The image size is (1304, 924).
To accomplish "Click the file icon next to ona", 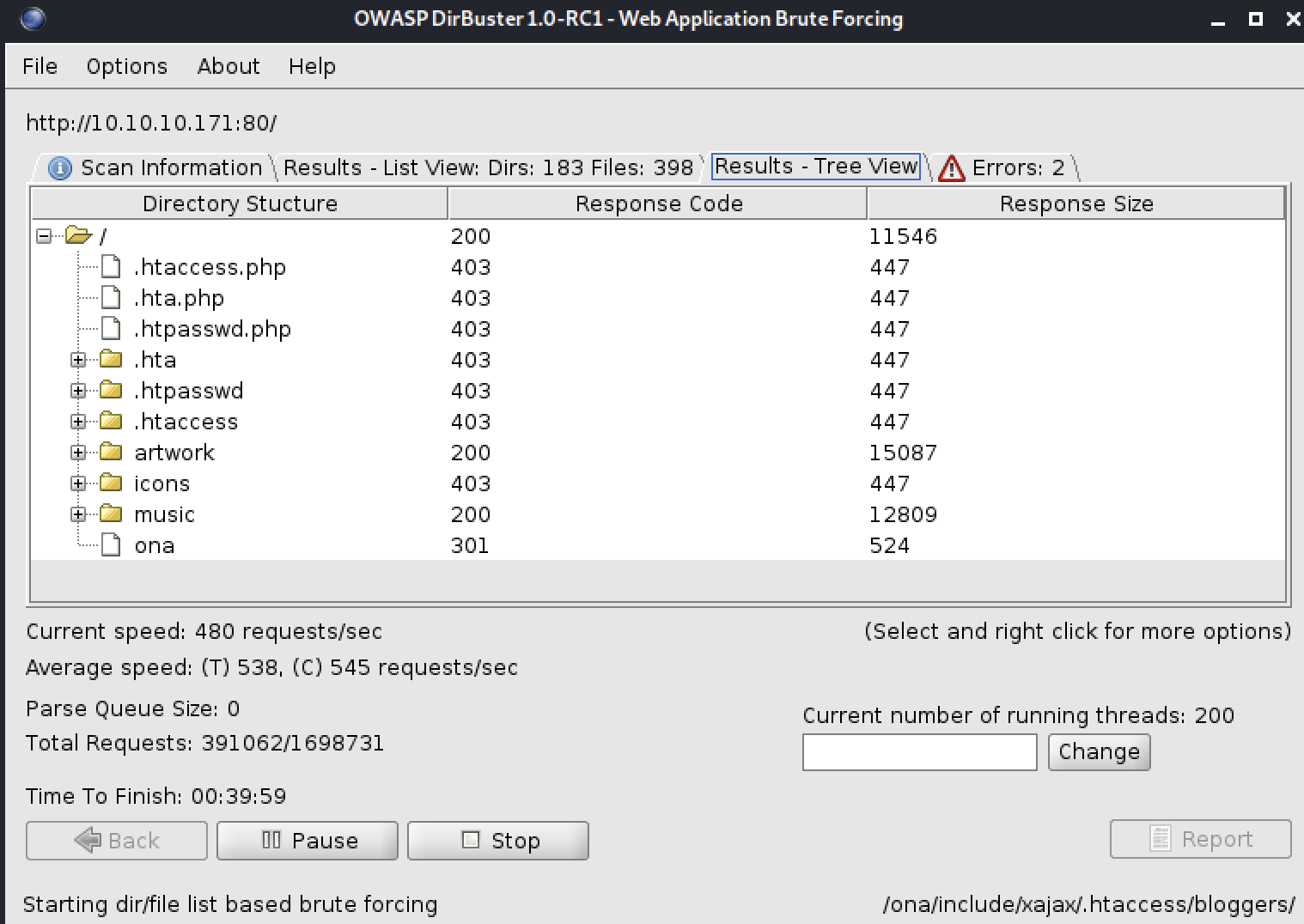I will click(x=111, y=544).
